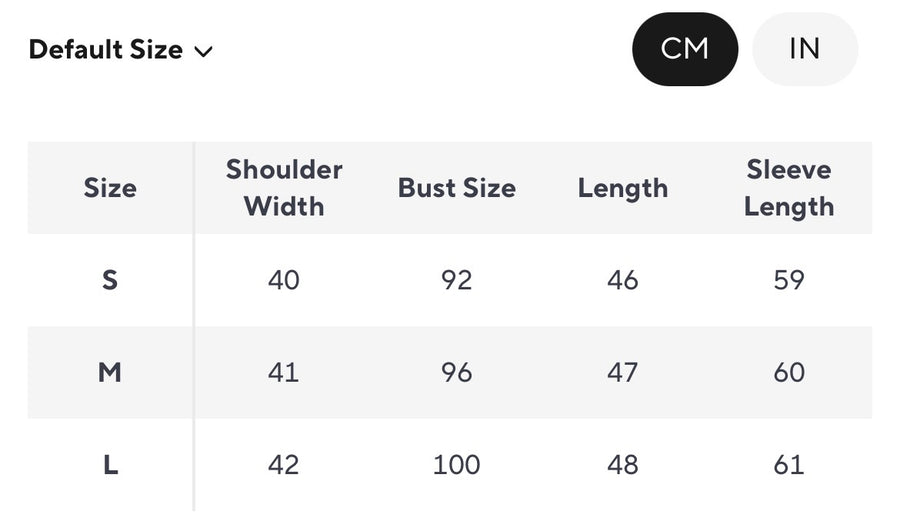Select the size S row label
This screenshot has height=518, width=900.
pos(110,280)
